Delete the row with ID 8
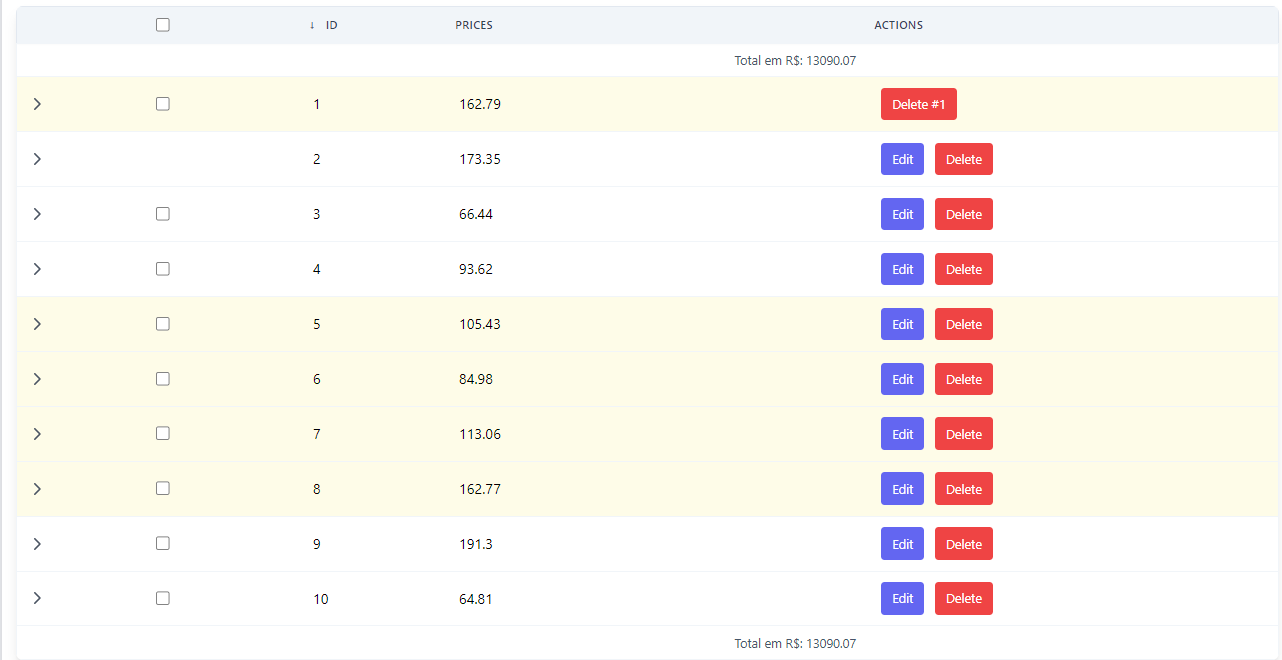Image resolution: width=1282 pixels, height=660 pixels. [964, 489]
